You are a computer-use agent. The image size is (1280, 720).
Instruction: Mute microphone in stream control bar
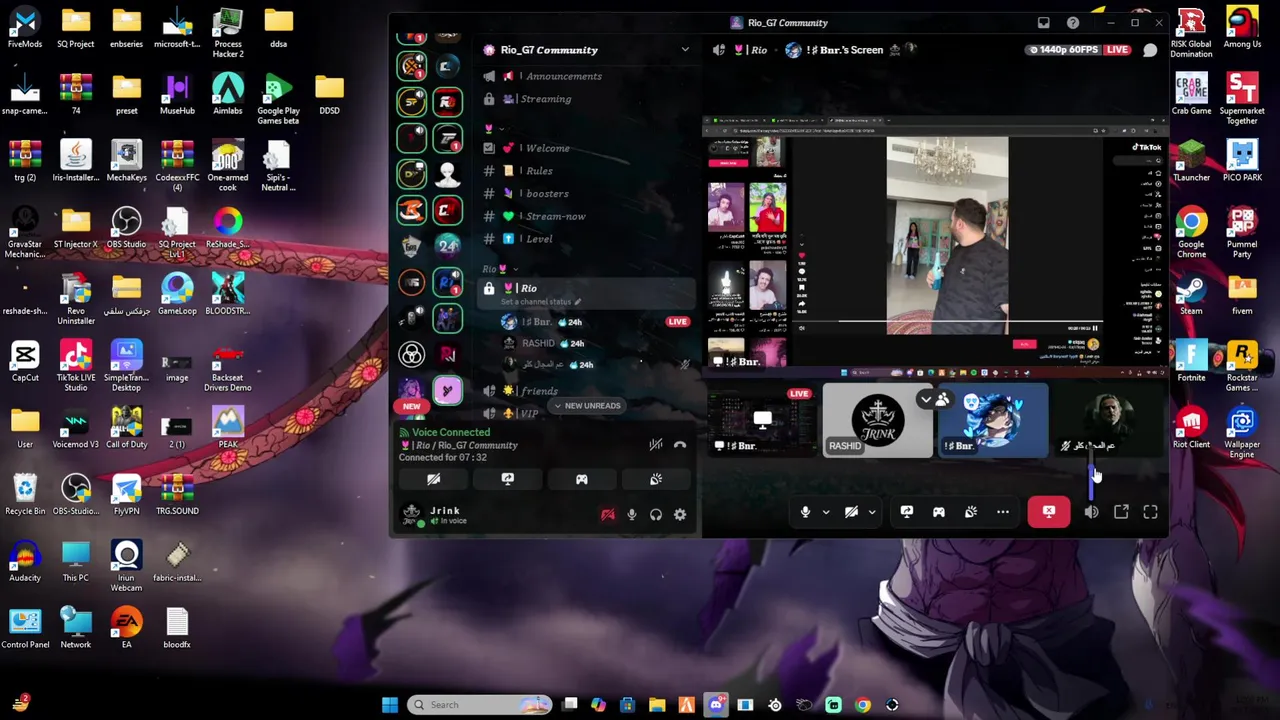pyautogui.click(x=805, y=512)
